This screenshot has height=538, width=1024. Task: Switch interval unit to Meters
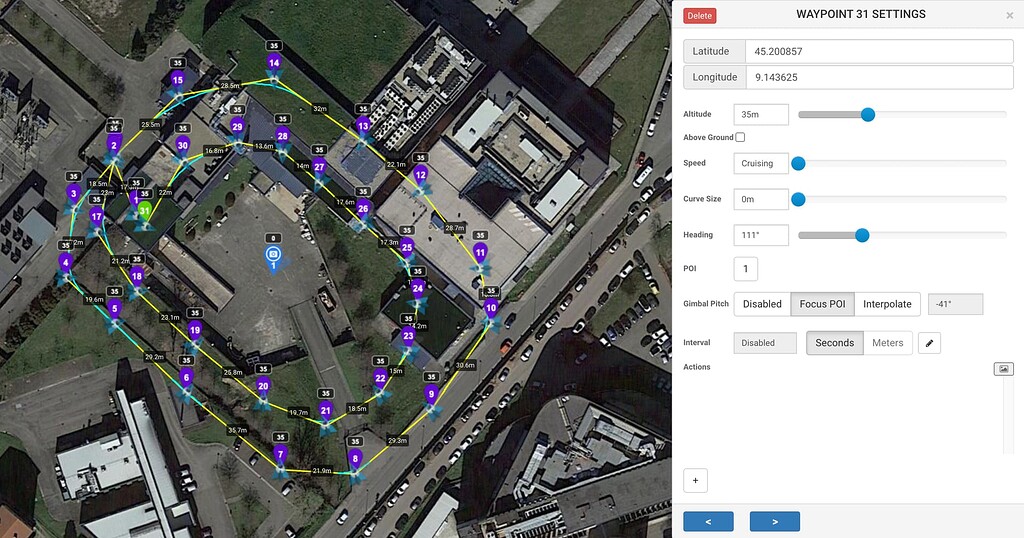(x=888, y=343)
